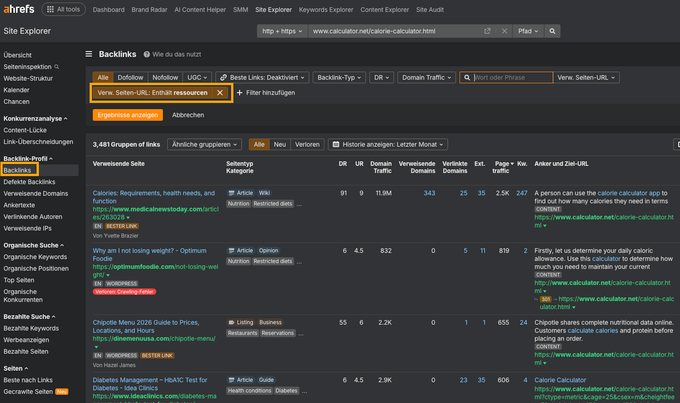Click the 'Verloren: Crawling-Fehler' red badge
Viewport: 680px width, 403px height.
pos(124,292)
